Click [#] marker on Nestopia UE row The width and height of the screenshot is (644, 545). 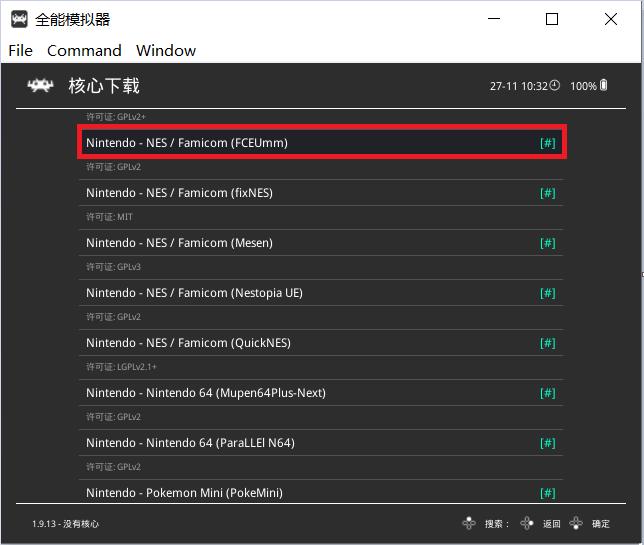(x=547, y=293)
